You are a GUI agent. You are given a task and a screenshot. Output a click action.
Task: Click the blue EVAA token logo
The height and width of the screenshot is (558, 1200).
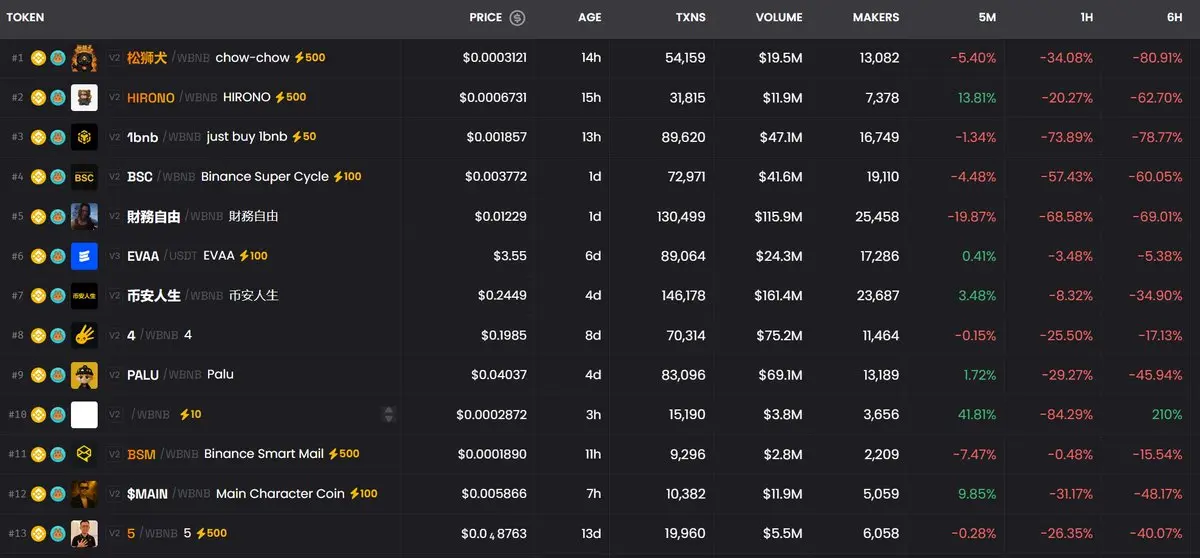coord(84,256)
